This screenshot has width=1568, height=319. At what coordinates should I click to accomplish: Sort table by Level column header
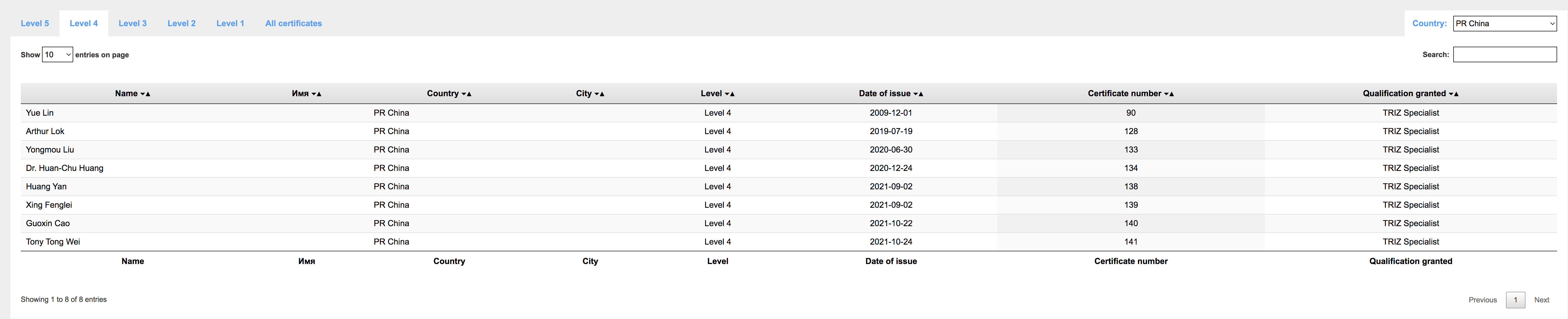coord(718,94)
